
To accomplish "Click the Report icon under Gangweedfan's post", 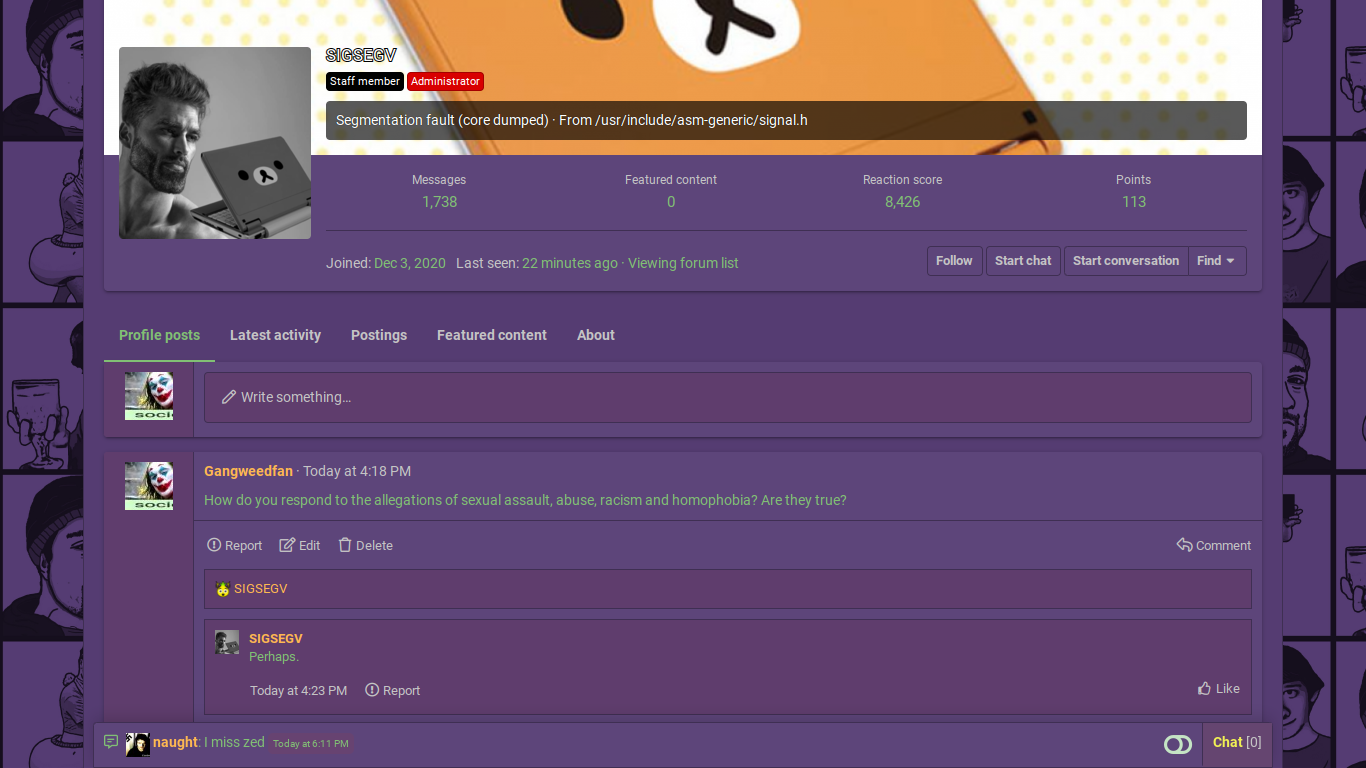I will click(214, 545).
